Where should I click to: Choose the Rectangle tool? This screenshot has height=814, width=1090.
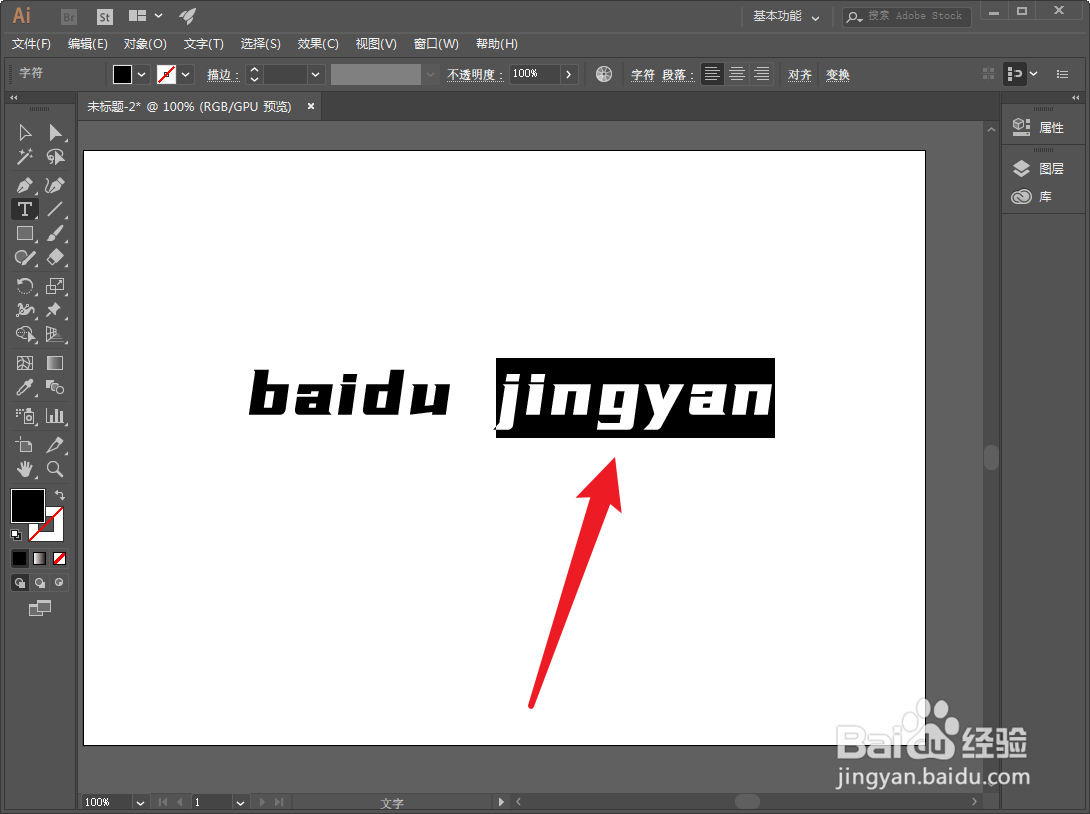coord(25,234)
